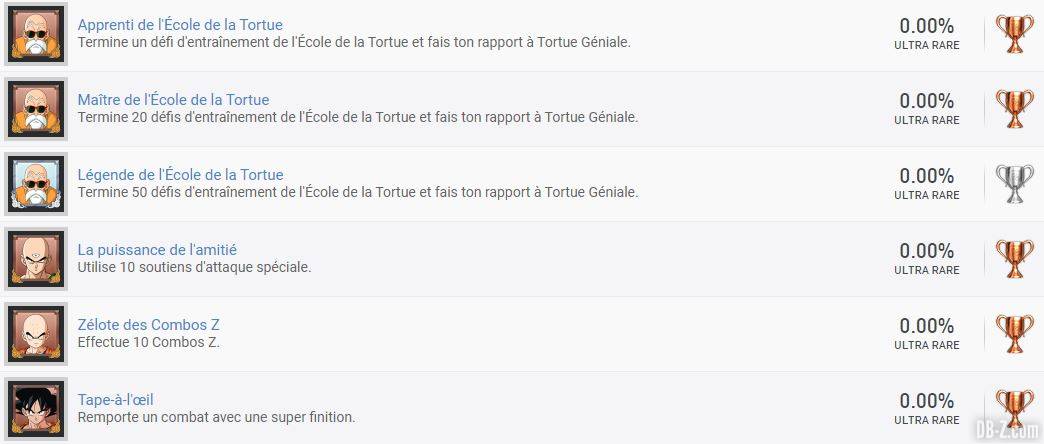Click the silver cup in the Légende row
This screenshot has height=444, width=1044.
click(1015, 184)
